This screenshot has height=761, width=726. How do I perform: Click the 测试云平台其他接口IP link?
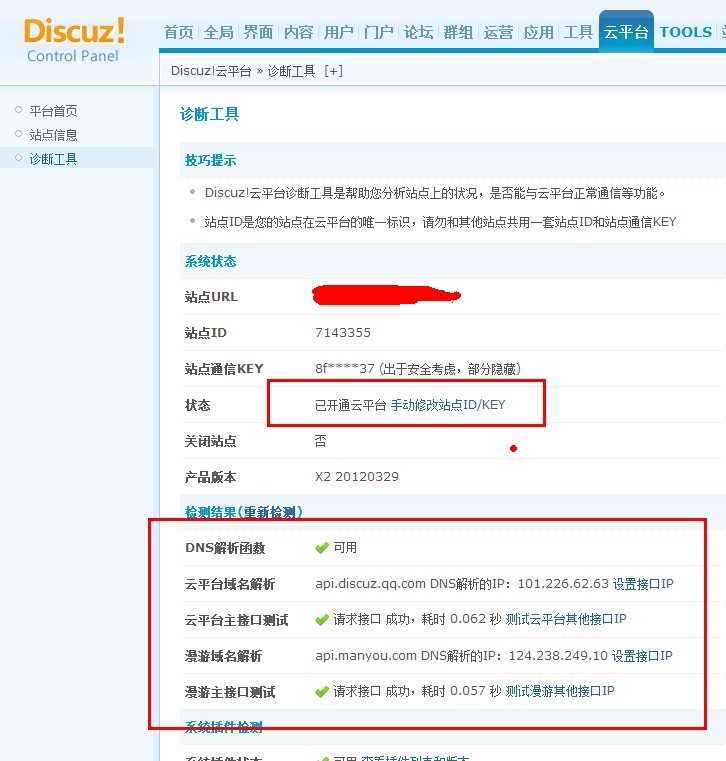point(566,619)
